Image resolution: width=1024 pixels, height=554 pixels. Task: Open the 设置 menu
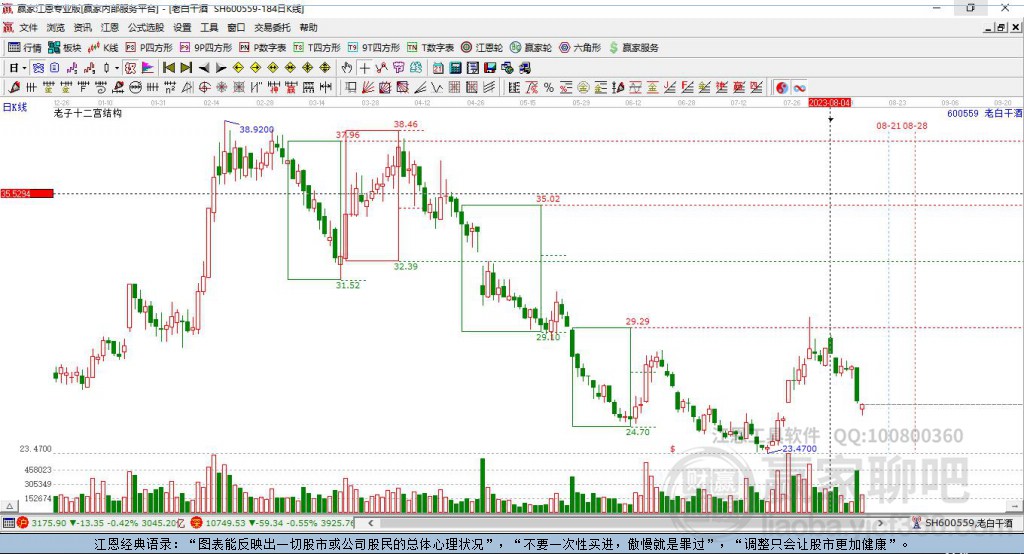[182, 27]
